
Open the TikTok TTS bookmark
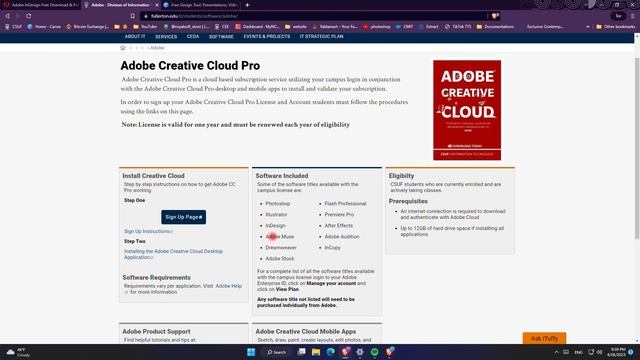click(x=458, y=27)
